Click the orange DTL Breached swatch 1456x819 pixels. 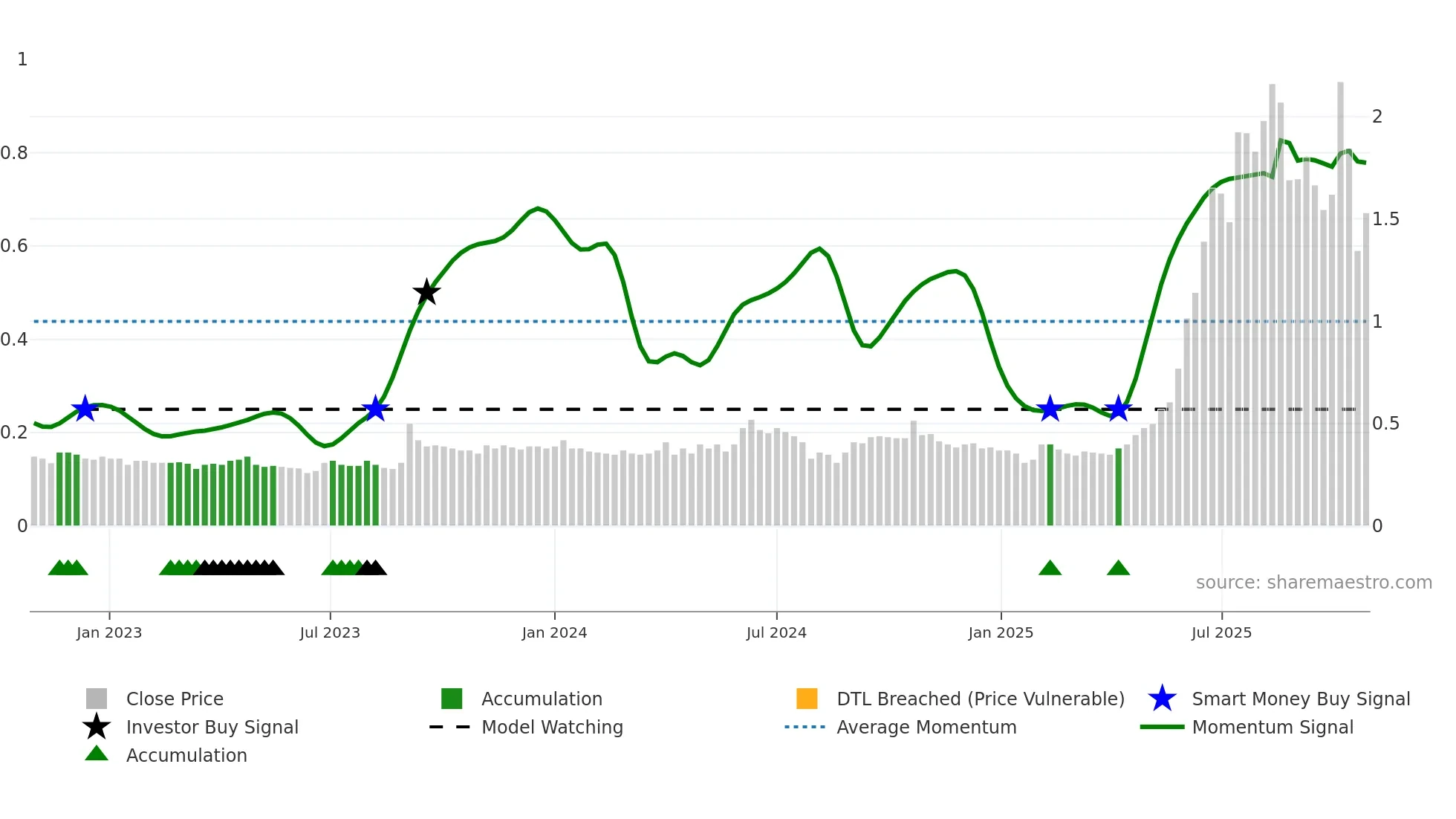(807, 699)
